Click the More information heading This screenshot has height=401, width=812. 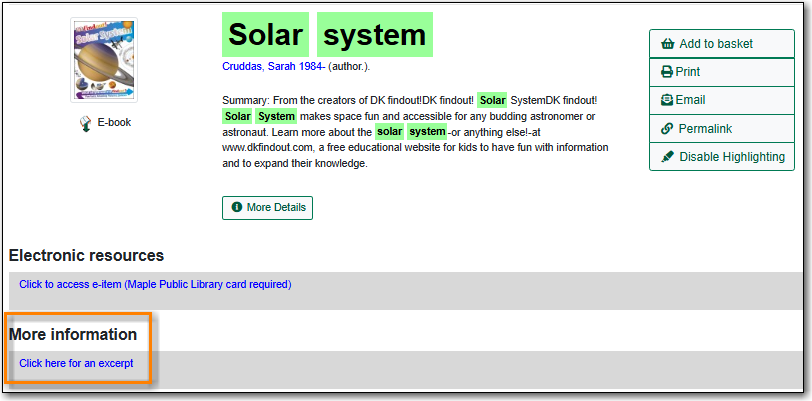(x=73, y=335)
